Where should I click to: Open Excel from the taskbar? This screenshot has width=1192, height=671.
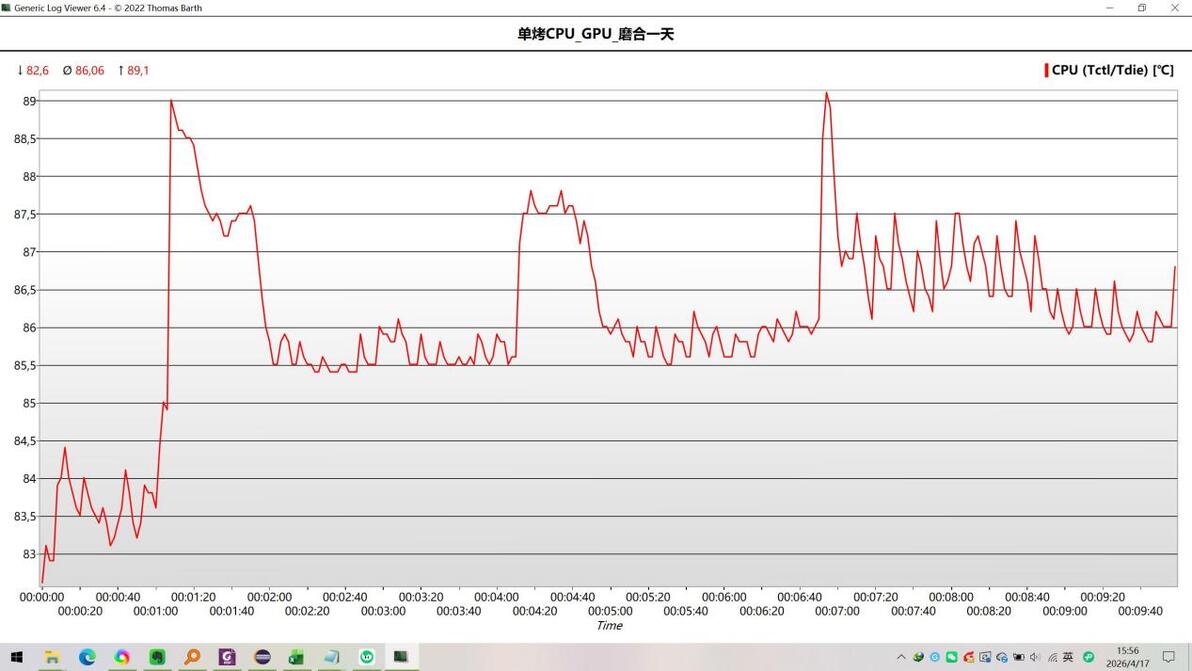coord(296,657)
